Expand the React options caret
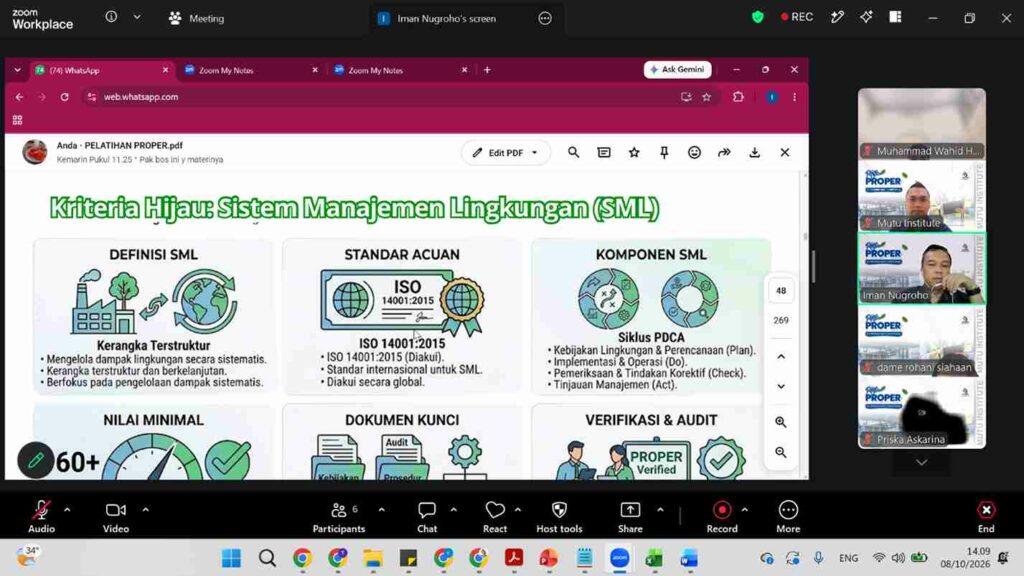Screen dimensions: 1024x576 (518, 510)
